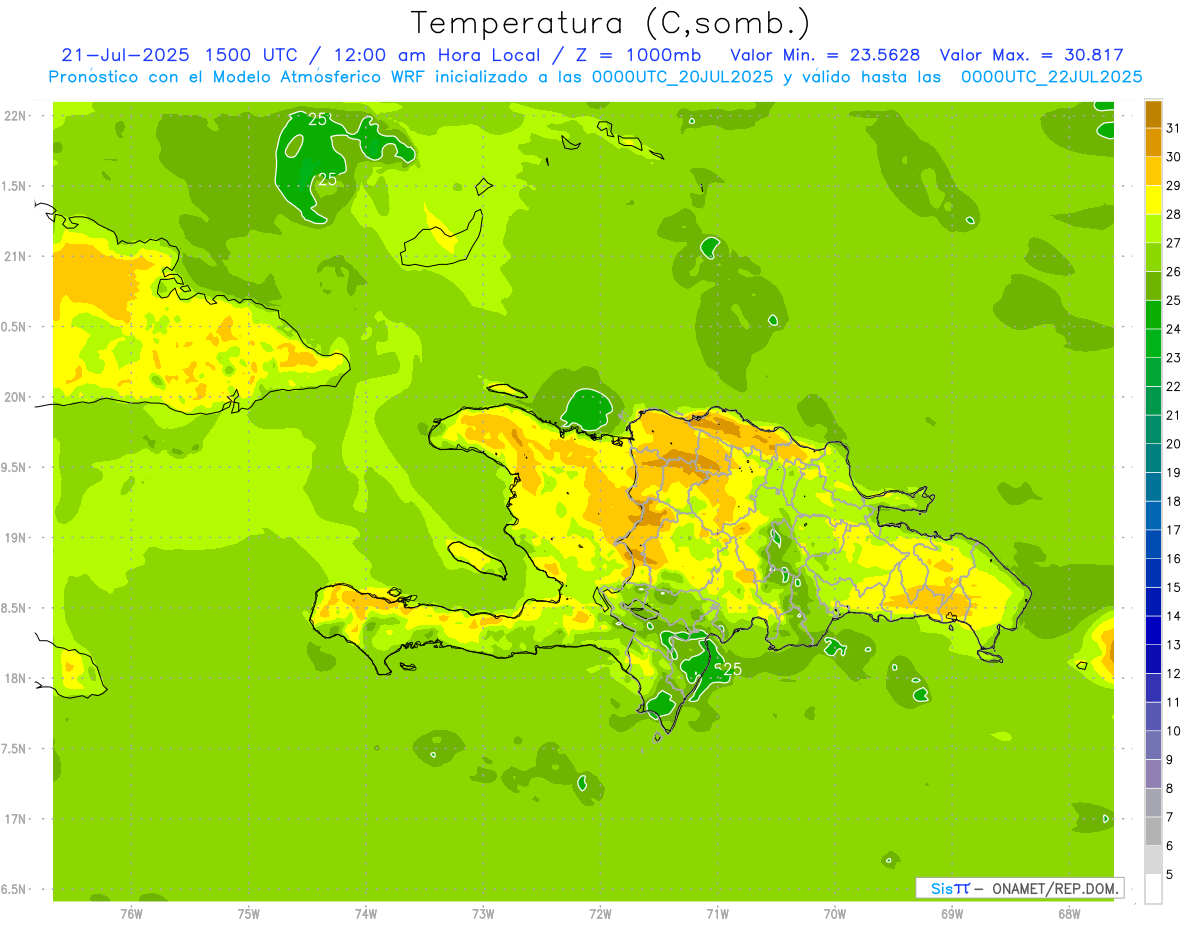Click the colorbar label '24'
This screenshot has width=1200, height=927.
(x=1174, y=329)
